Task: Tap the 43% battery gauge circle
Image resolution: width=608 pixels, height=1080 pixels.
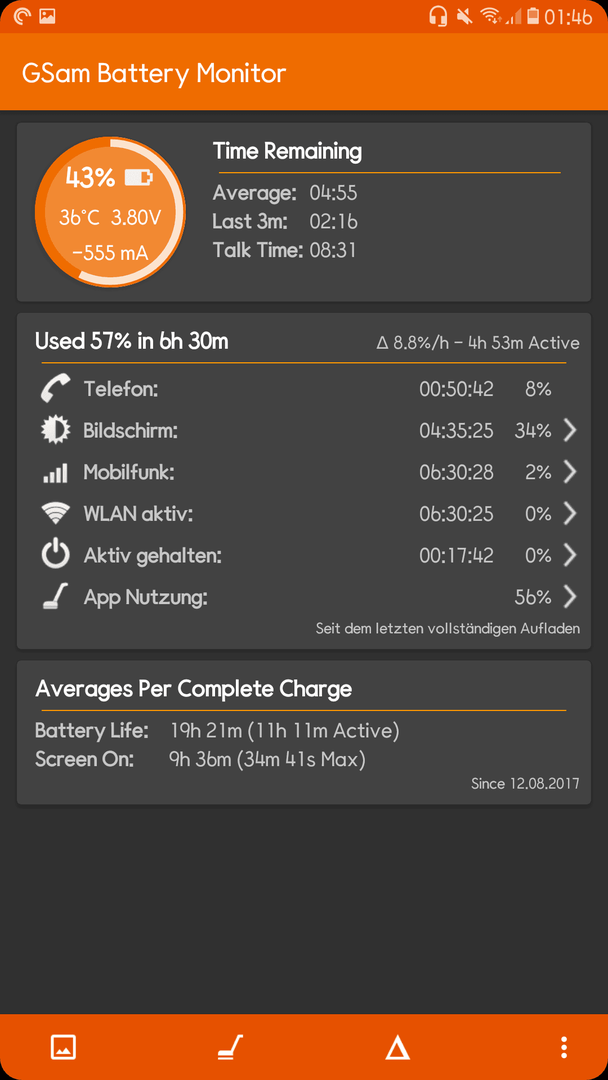Action: [110, 211]
